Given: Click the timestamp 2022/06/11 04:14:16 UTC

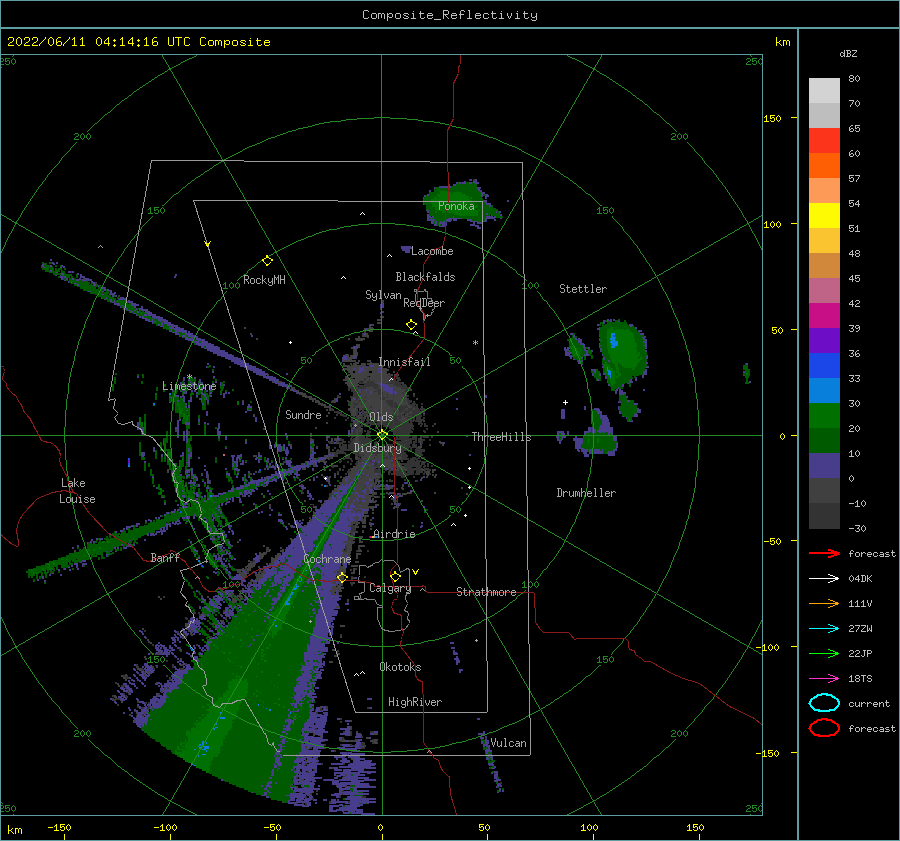Looking at the screenshot, I should (99, 42).
